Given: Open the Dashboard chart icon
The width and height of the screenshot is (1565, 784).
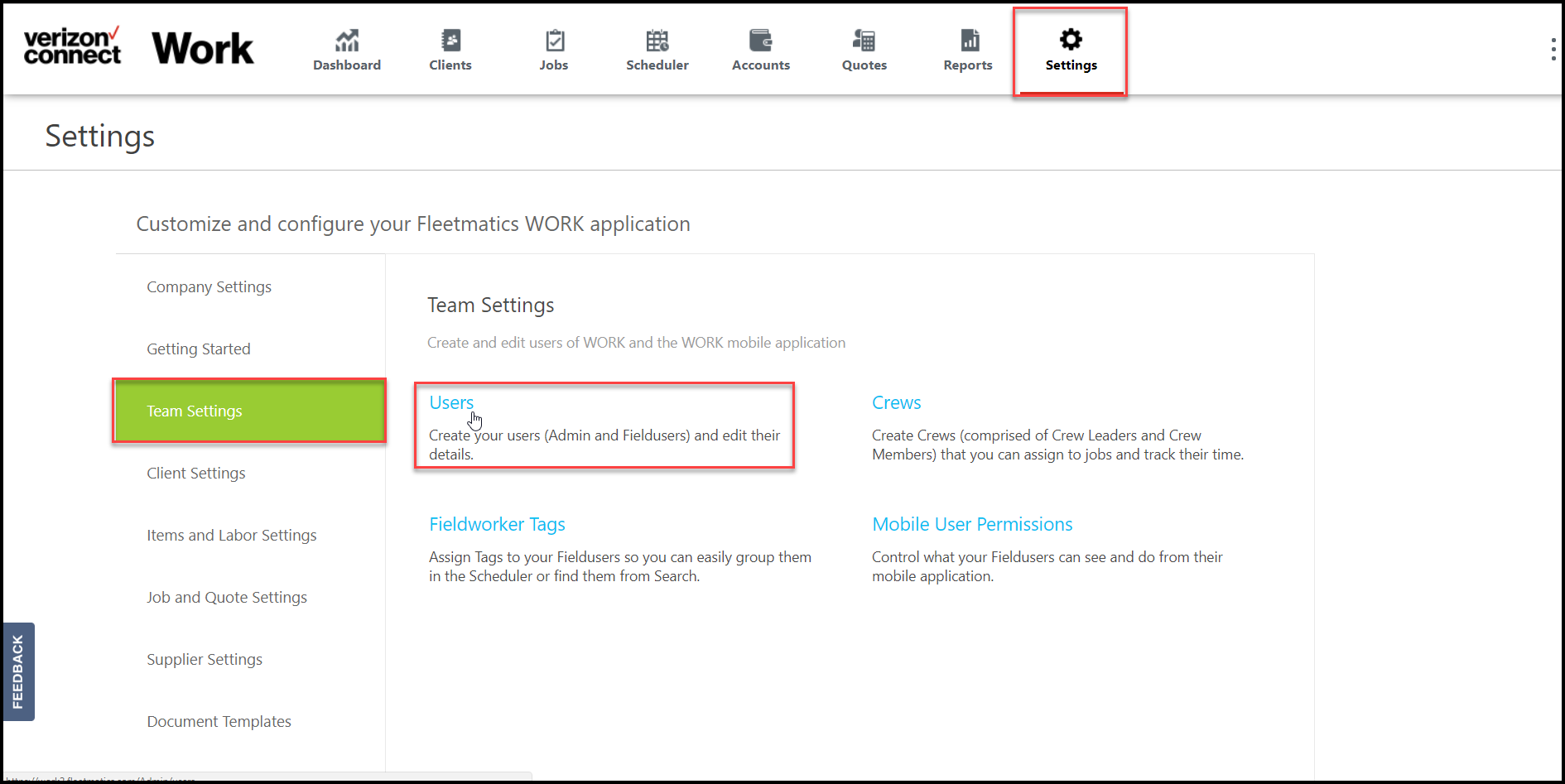Looking at the screenshot, I should coord(347,40).
